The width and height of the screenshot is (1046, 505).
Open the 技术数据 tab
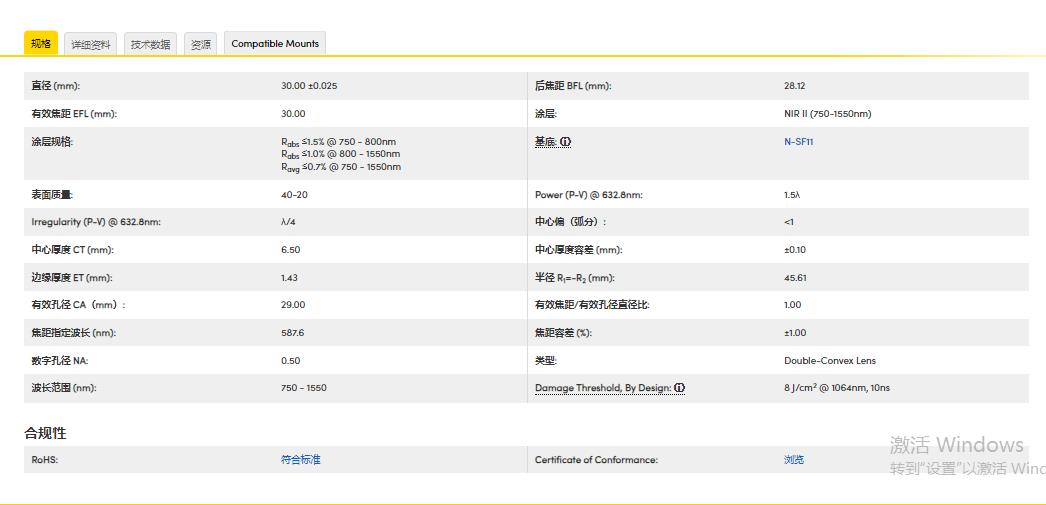click(x=151, y=44)
